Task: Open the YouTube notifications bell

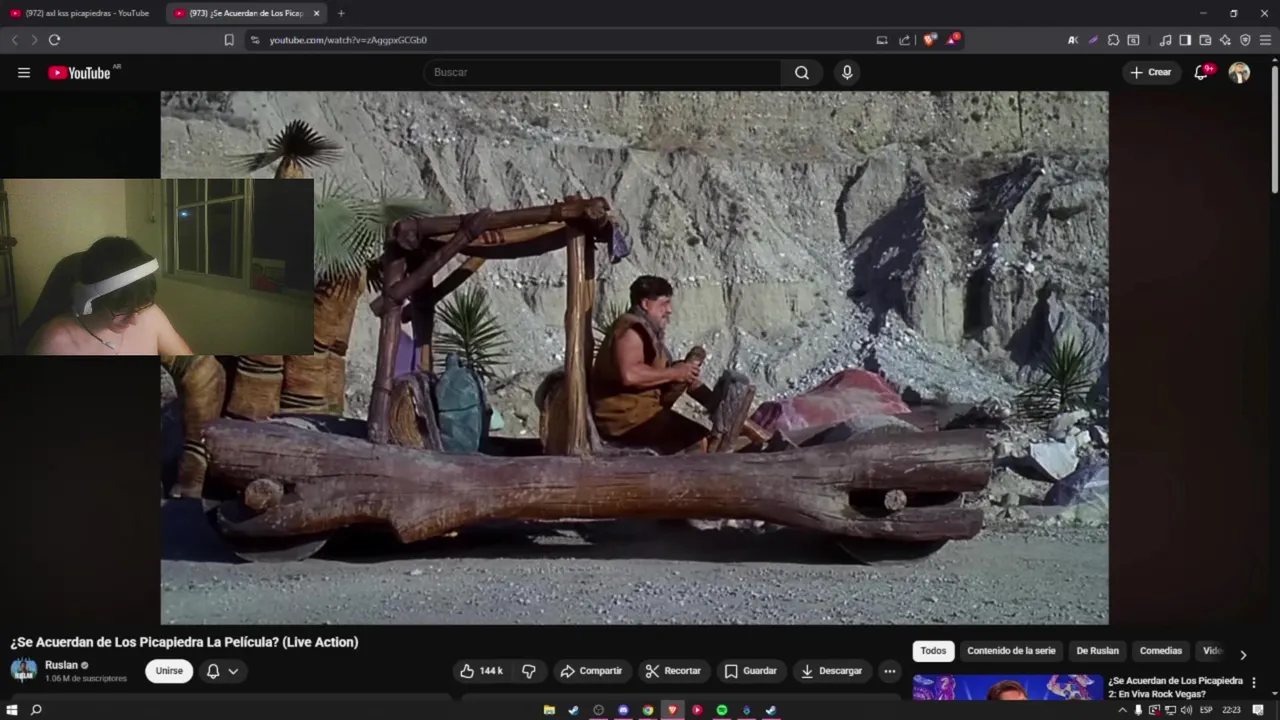Action: tap(1202, 72)
